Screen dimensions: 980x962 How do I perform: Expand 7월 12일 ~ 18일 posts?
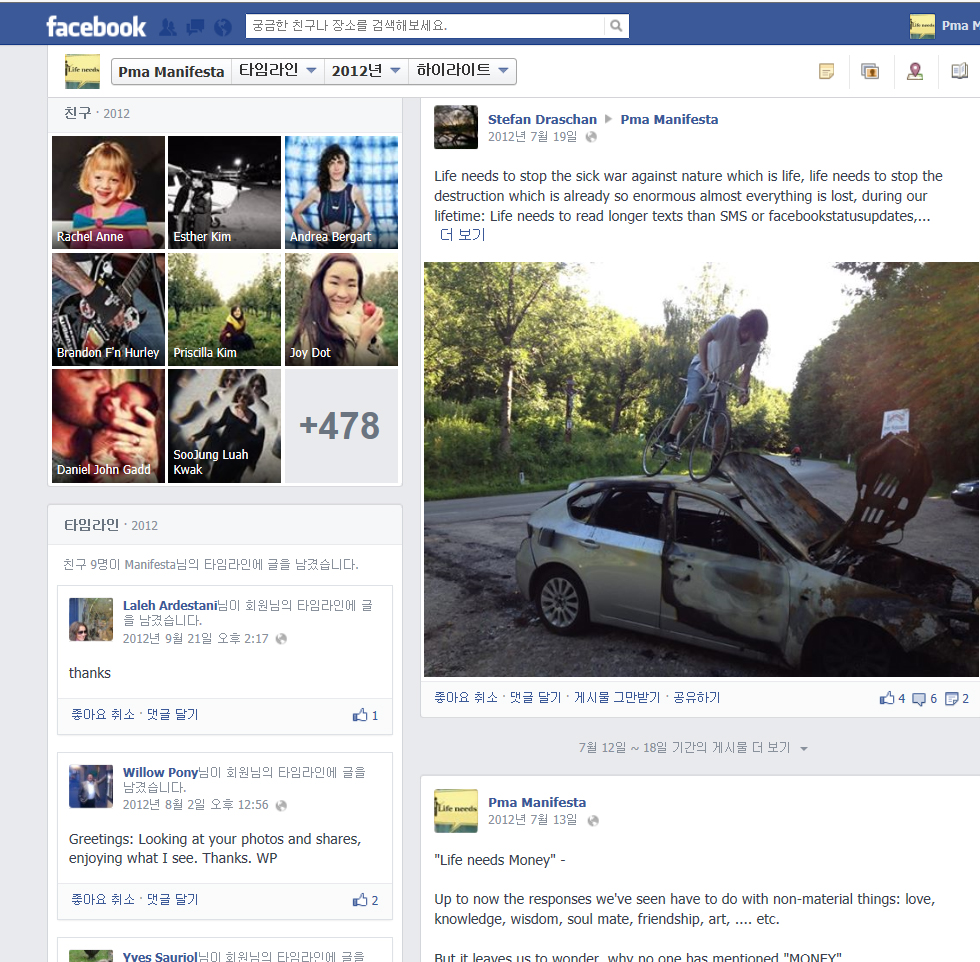(692, 748)
